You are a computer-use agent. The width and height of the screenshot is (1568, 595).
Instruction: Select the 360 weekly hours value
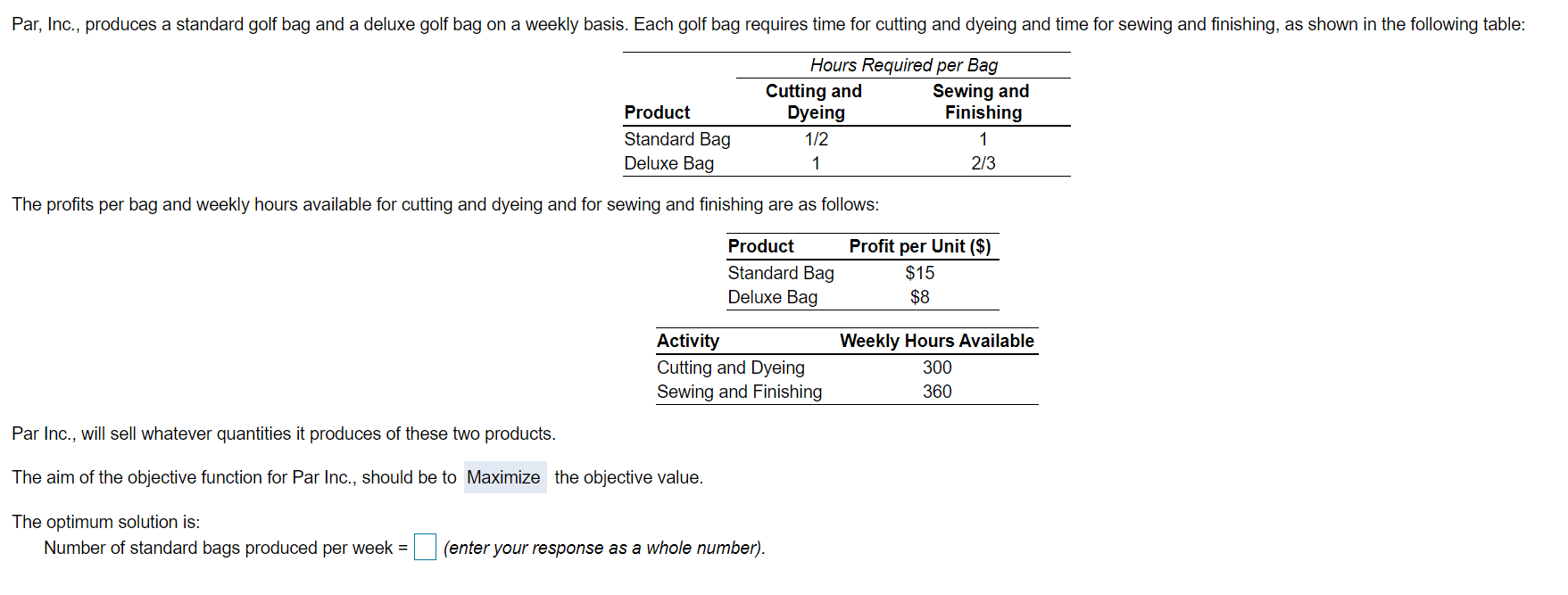tap(935, 392)
